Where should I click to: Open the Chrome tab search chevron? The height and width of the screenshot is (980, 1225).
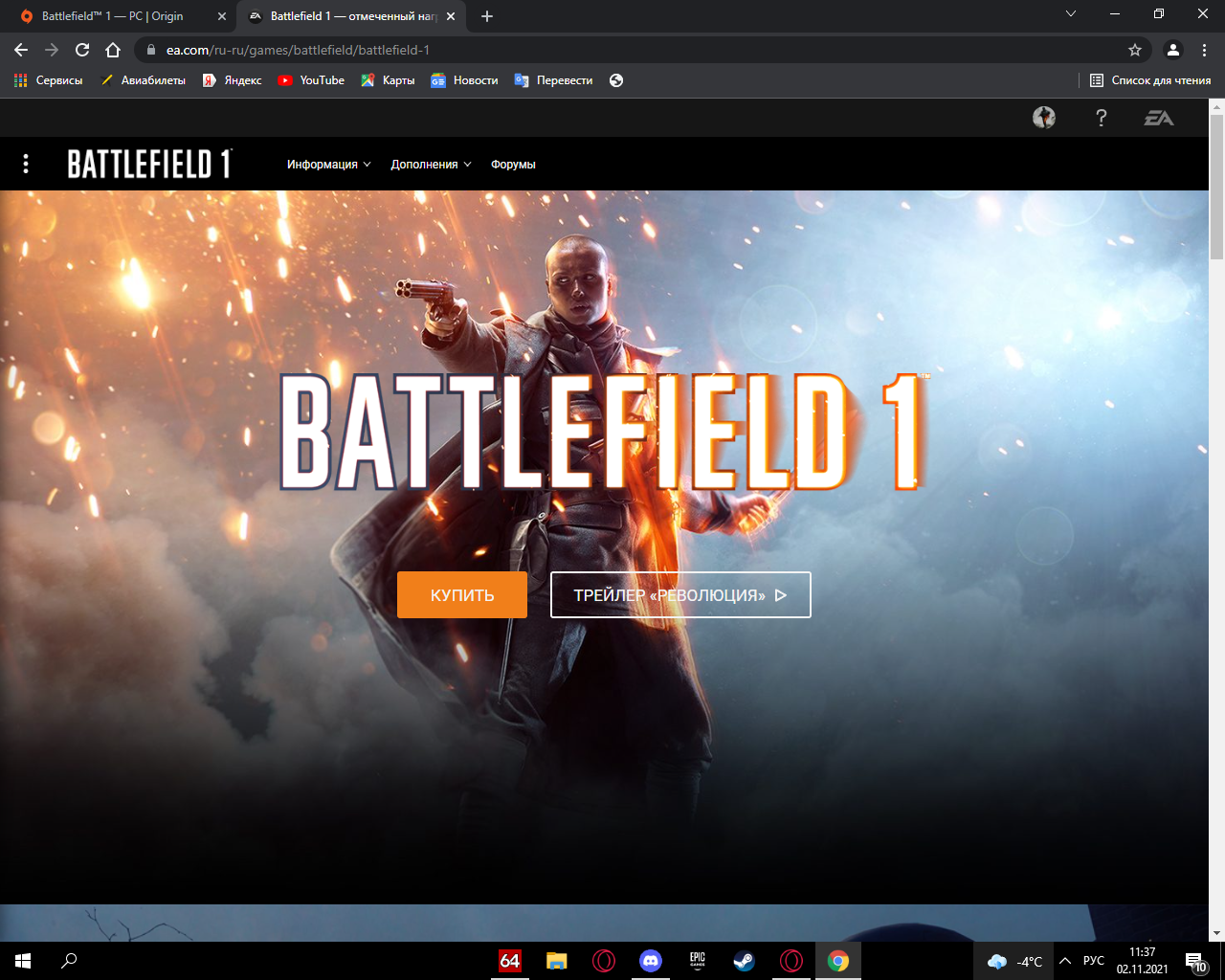tap(1071, 13)
